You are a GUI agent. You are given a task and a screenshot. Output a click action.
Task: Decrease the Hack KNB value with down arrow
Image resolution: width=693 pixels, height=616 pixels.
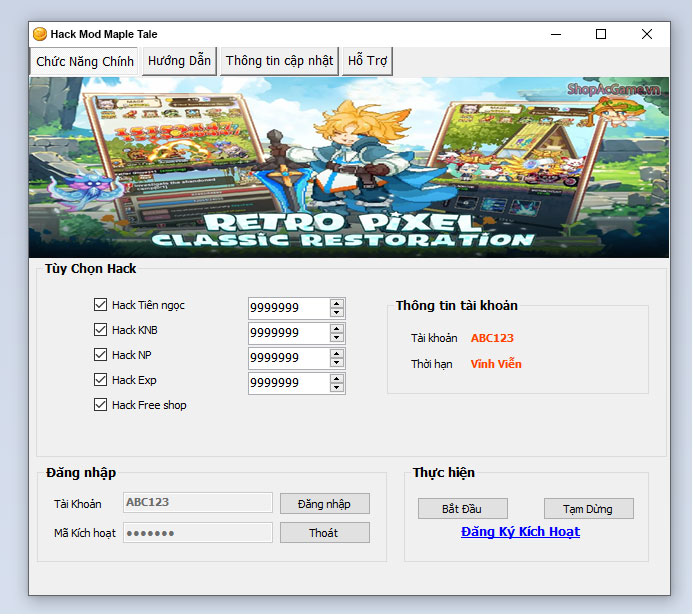click(x=337, y=338)
